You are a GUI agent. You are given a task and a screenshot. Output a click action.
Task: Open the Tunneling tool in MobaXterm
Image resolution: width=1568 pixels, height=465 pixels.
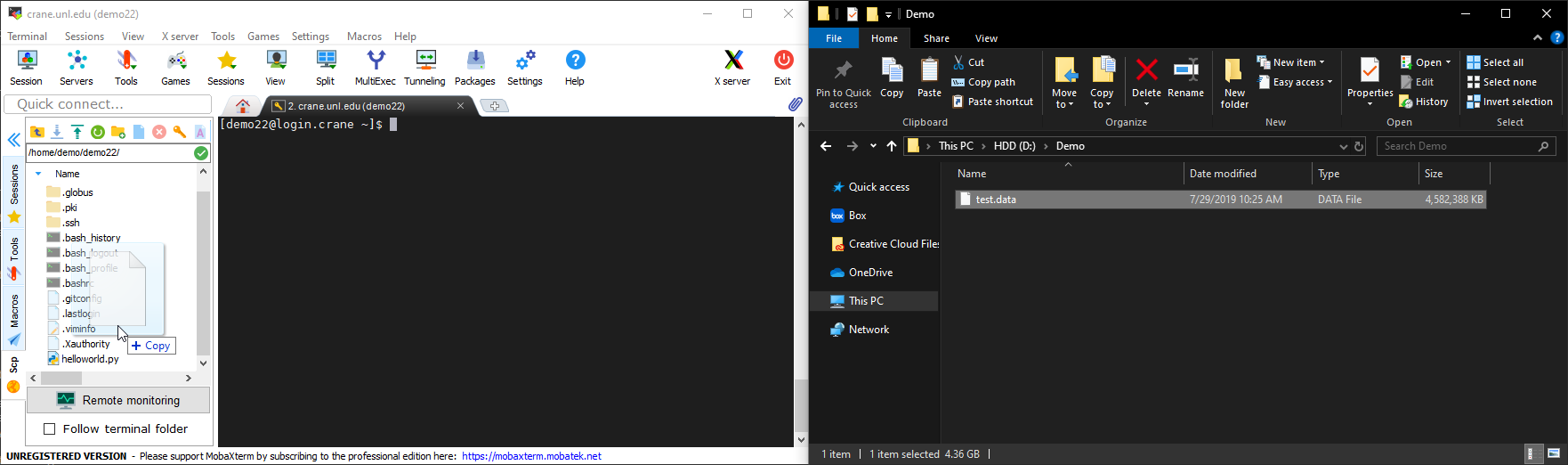[424, 68]
